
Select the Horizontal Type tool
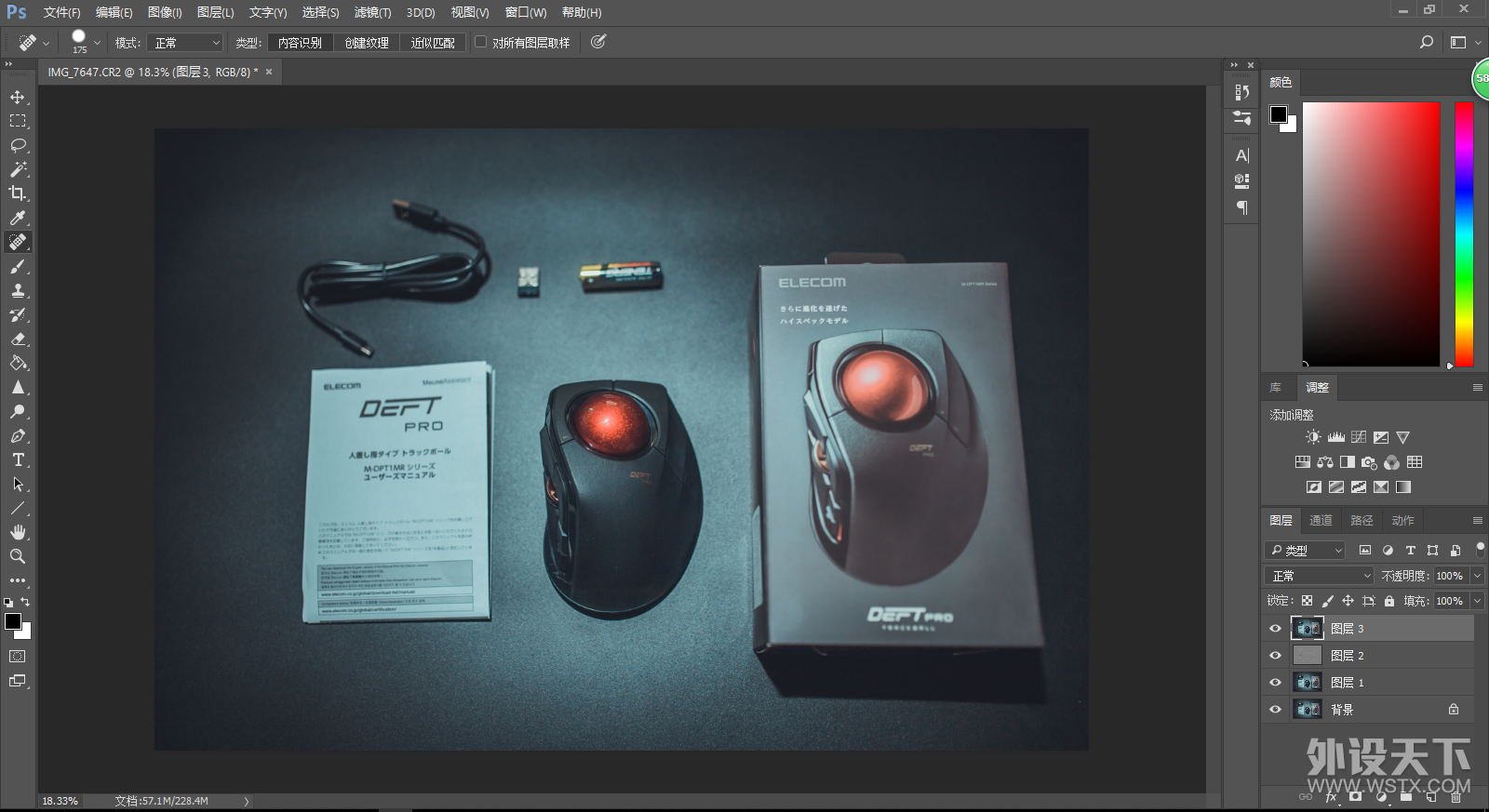(18, 460)
